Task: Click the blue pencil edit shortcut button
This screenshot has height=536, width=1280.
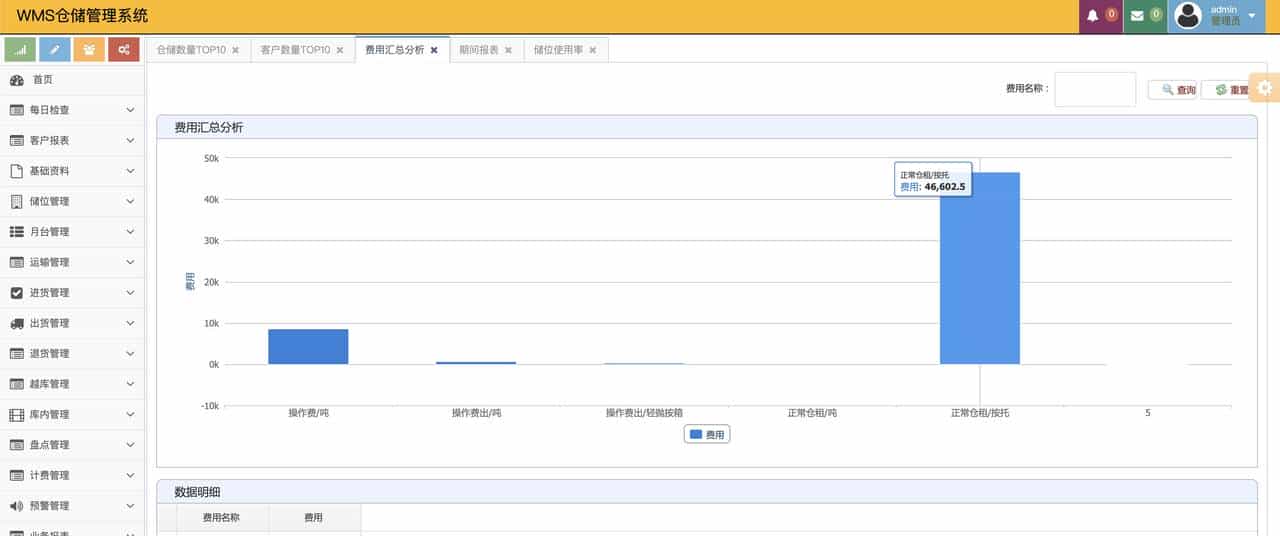Action: point(54,49)
